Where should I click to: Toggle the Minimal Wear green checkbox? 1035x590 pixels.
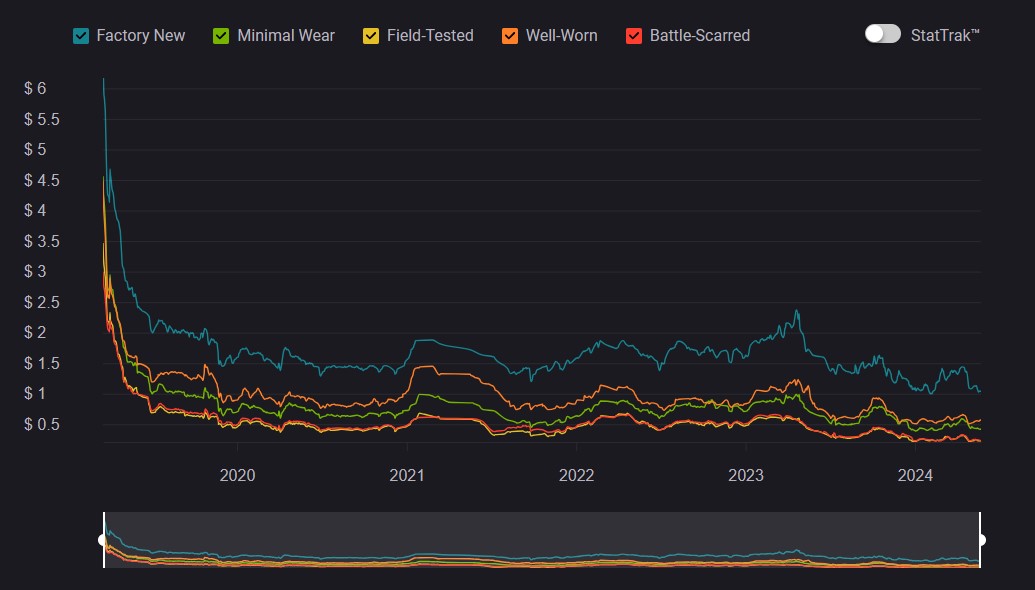tap(221, 36)
